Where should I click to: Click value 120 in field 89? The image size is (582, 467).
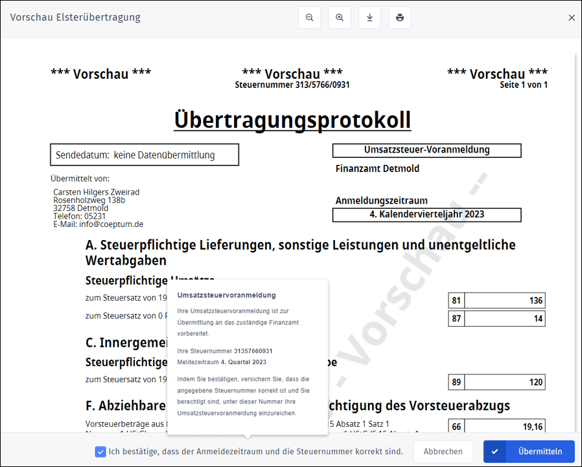click(505, 382)
